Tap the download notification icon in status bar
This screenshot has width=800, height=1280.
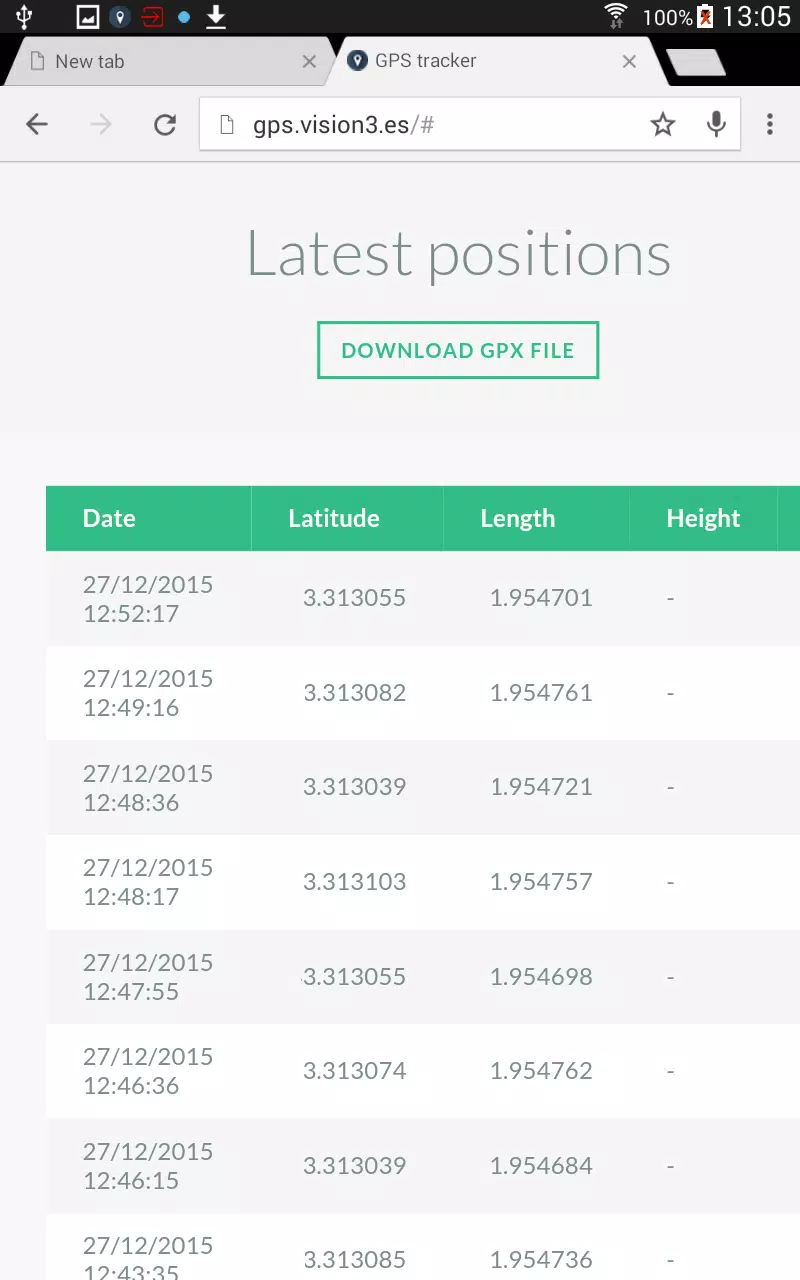(216, 17)
